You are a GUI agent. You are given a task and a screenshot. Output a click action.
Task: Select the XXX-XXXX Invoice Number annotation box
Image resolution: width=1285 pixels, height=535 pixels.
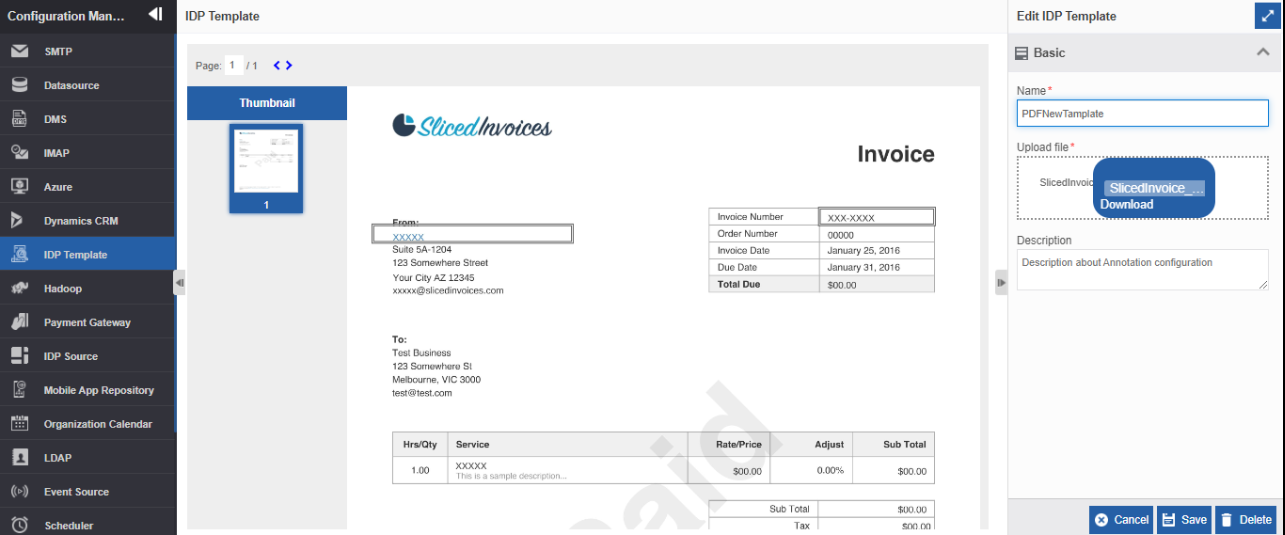[x=877, y=216]
